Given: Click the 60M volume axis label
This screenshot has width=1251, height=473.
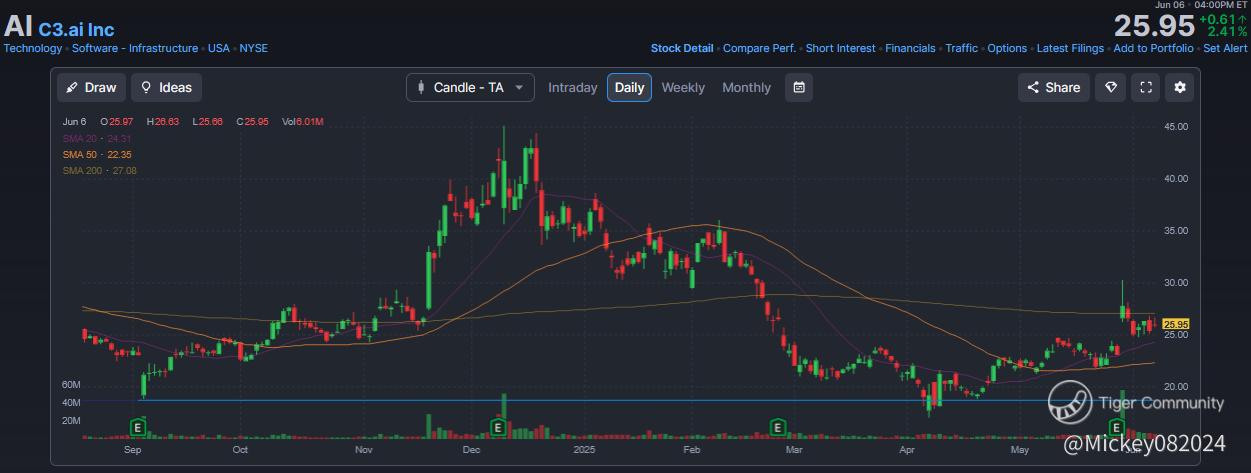Looking at the screenshot, I should [x=71, y=385].
